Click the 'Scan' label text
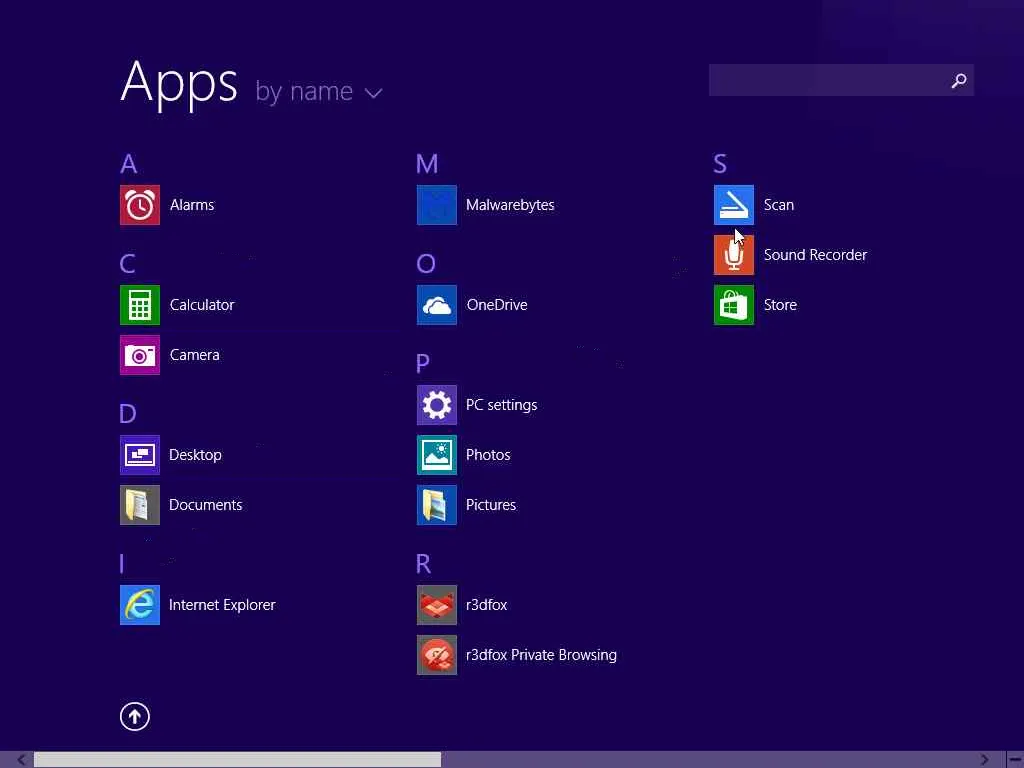This screenshot has width=1024, height=768. (779, 205)
